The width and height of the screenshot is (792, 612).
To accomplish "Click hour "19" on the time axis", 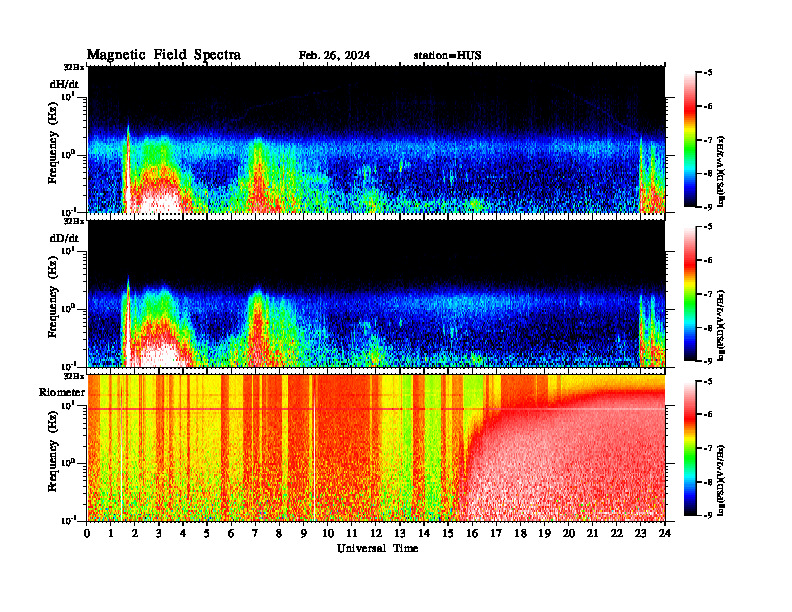I will pos(544,534).
